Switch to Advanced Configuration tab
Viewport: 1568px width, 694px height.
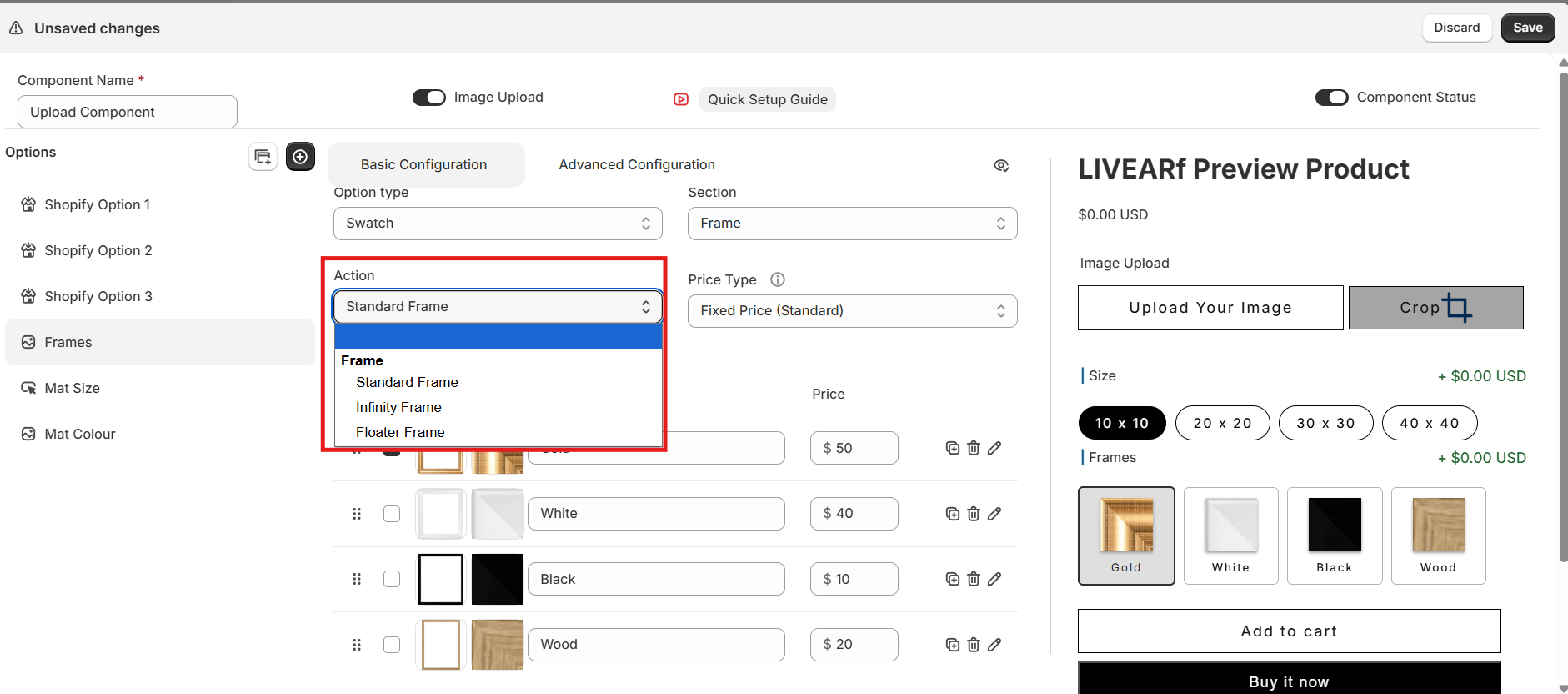tap(637, 165)
